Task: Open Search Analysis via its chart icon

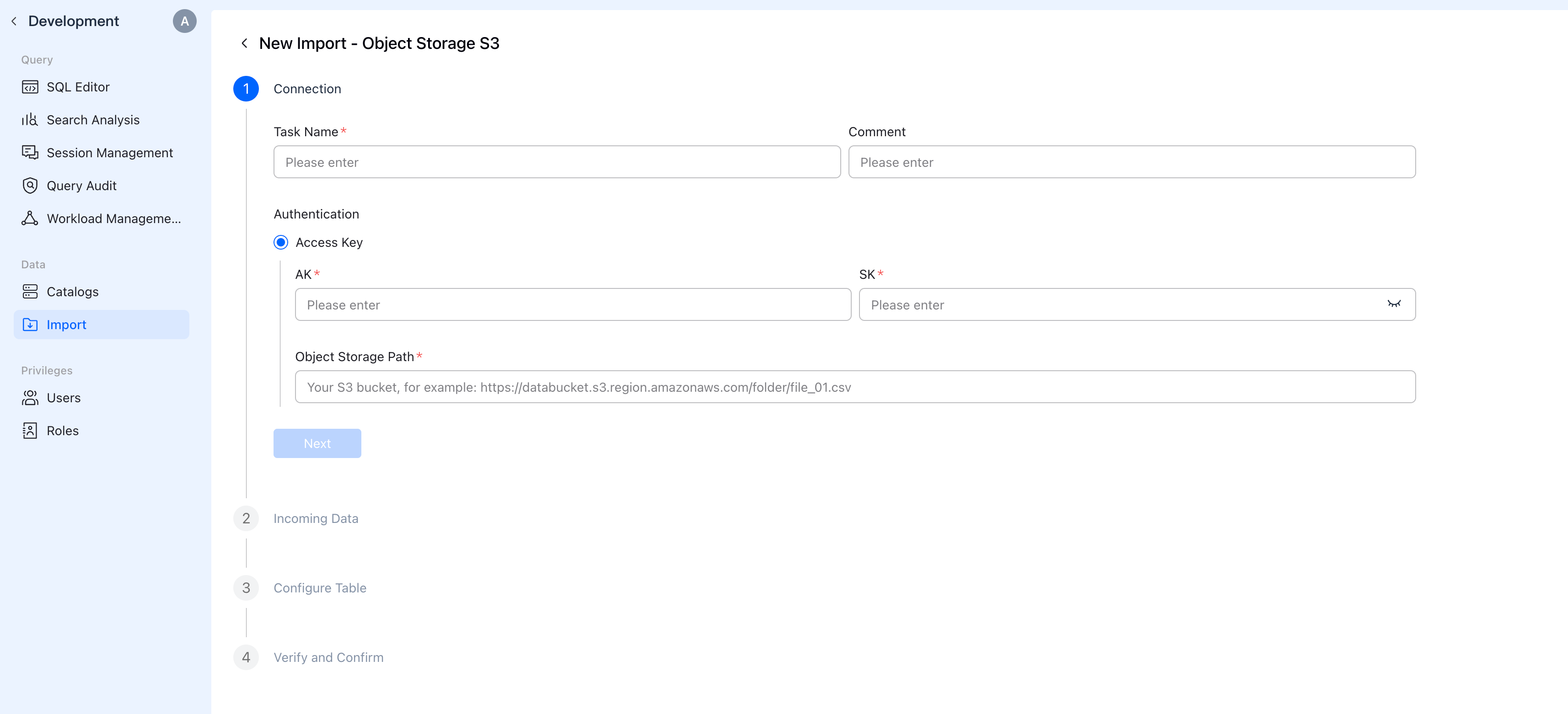Action: (x=30, y=120)
